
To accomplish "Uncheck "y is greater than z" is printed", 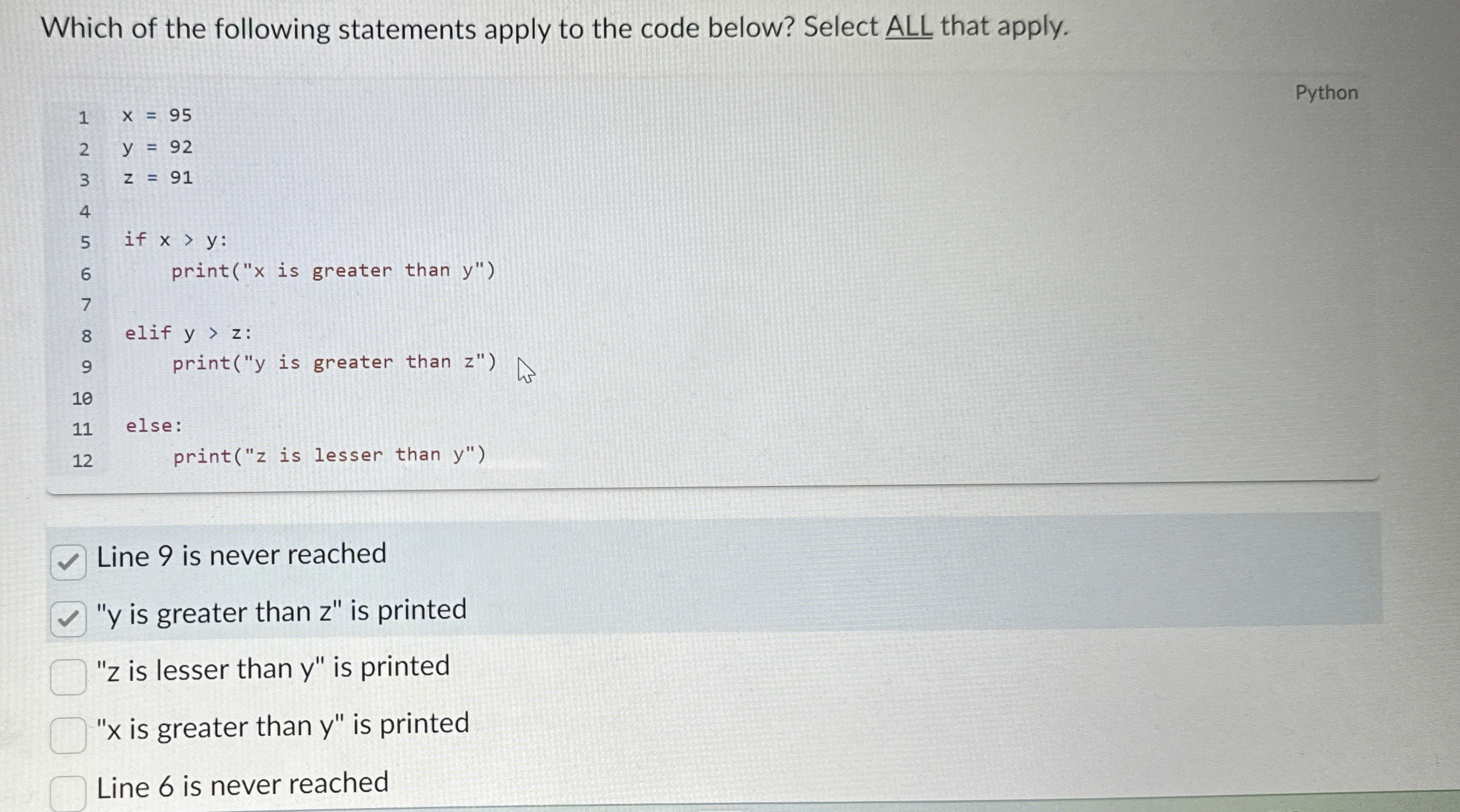I will point(68,618).
